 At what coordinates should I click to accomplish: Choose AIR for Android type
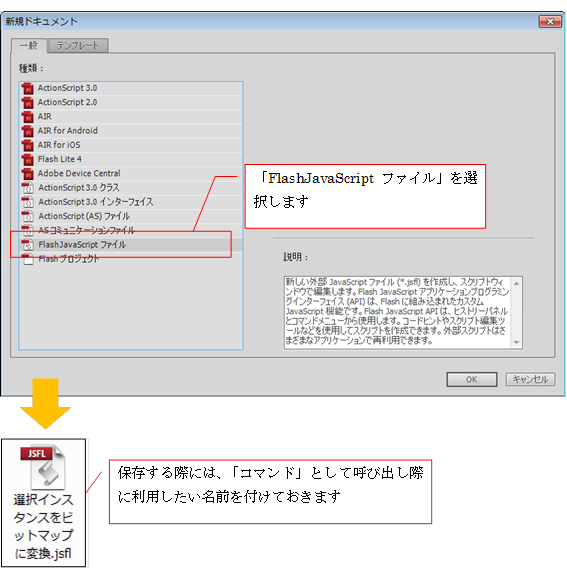131,131
